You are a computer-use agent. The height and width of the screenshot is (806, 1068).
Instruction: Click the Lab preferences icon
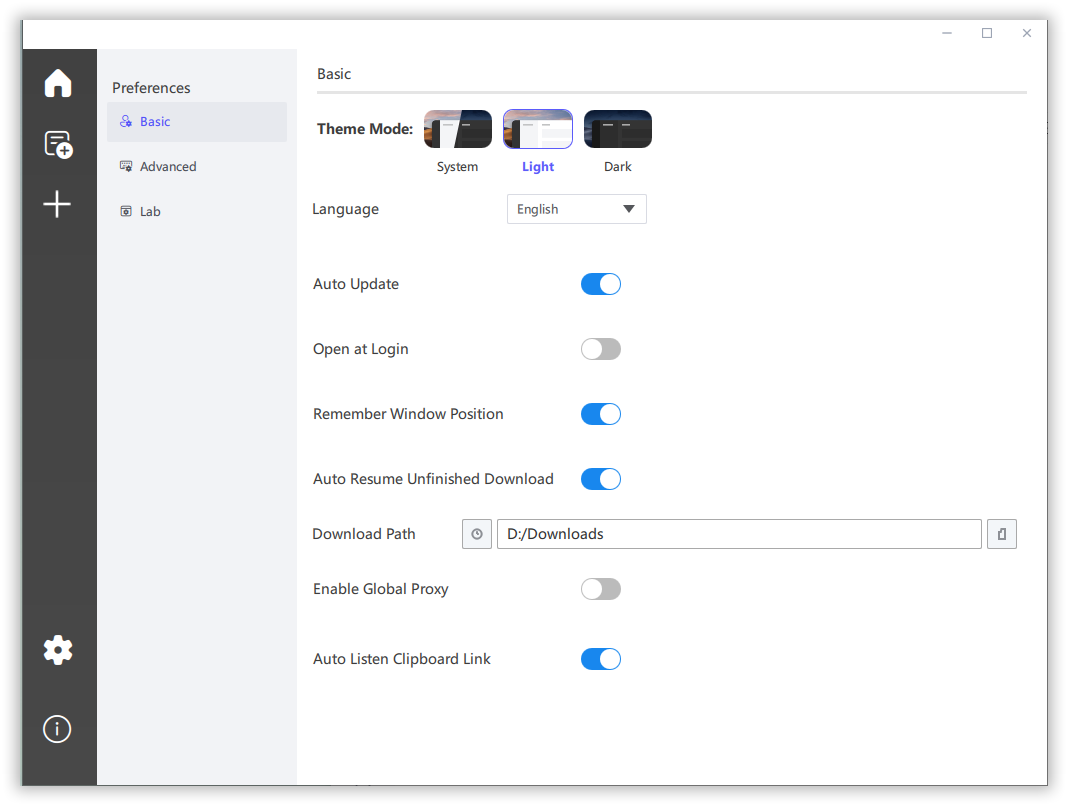[x=126, y=211]
